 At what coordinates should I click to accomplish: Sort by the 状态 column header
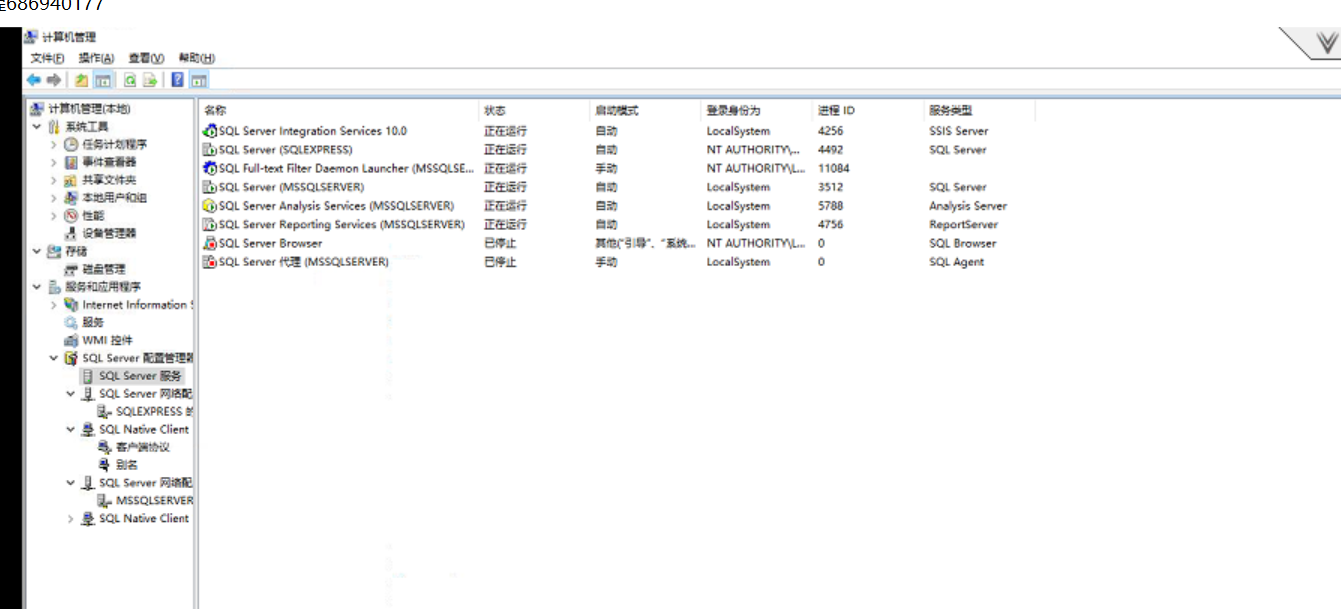tap(534, 110)
